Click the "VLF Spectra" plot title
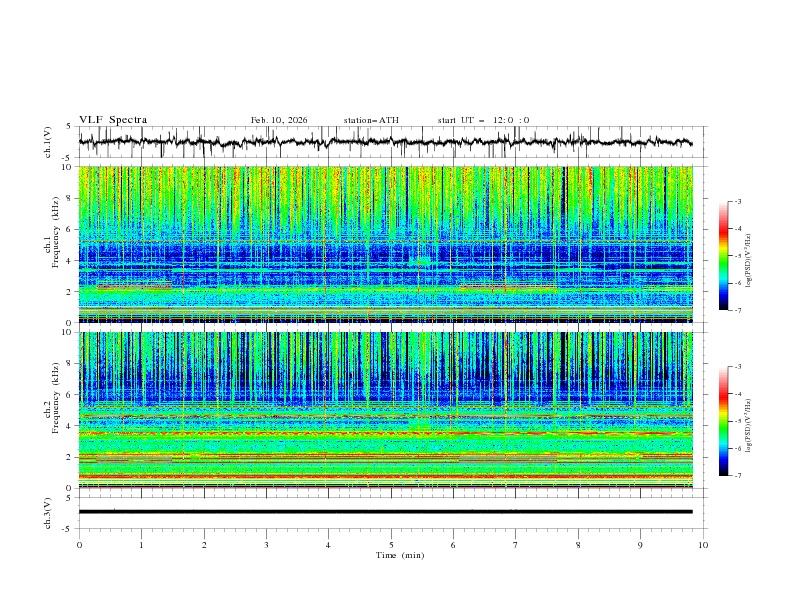The height and width of the screenshot is (612, 792). (x=113, y=120)
